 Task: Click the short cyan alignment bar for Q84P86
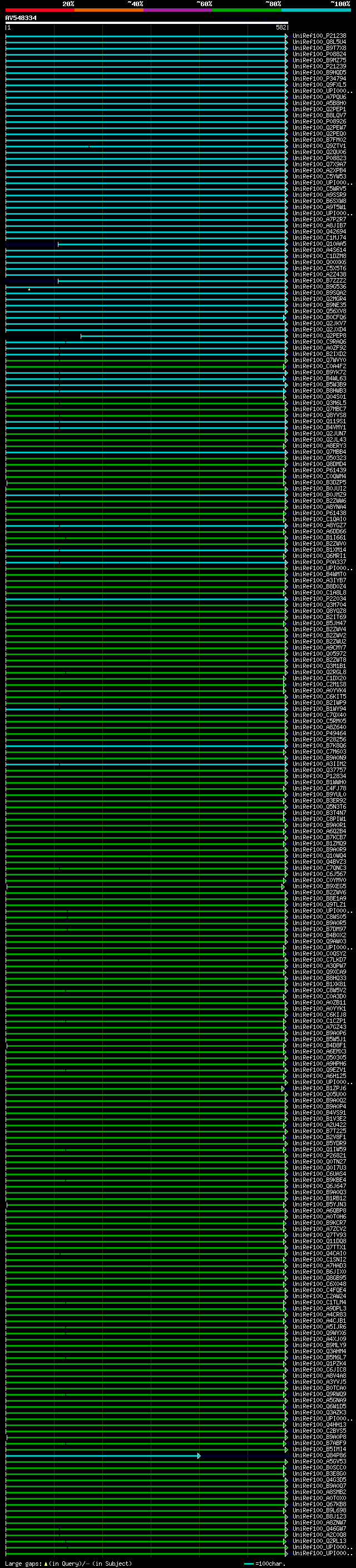(x=103, y=1456)
